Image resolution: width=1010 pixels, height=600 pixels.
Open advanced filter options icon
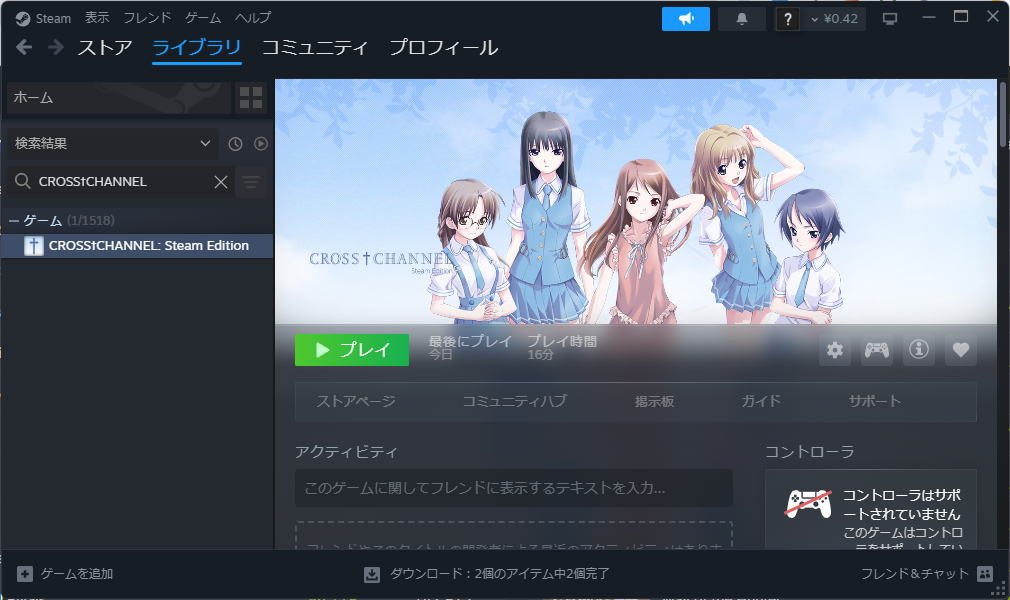coord(251,182)
